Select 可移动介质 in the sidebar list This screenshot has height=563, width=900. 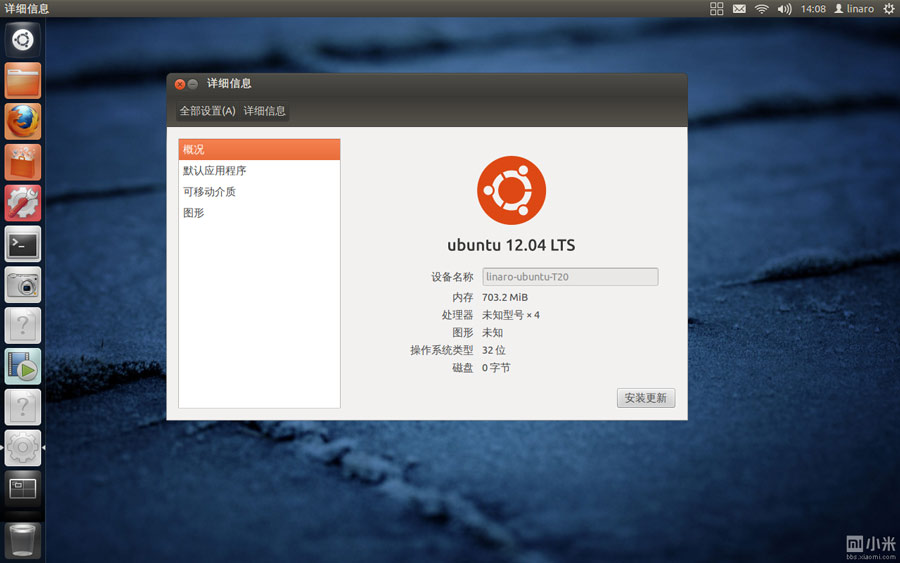click(209, 192)
